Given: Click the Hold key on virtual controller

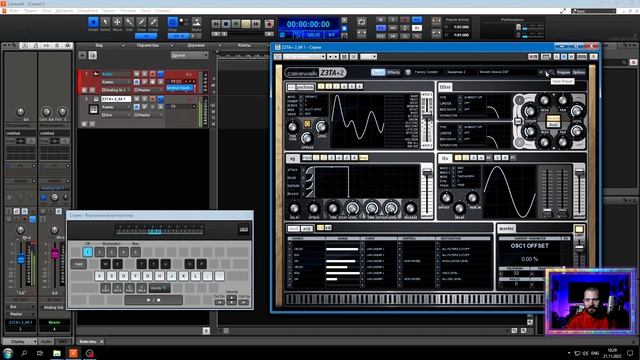Looking at the screenshot, I should (78, 264).
